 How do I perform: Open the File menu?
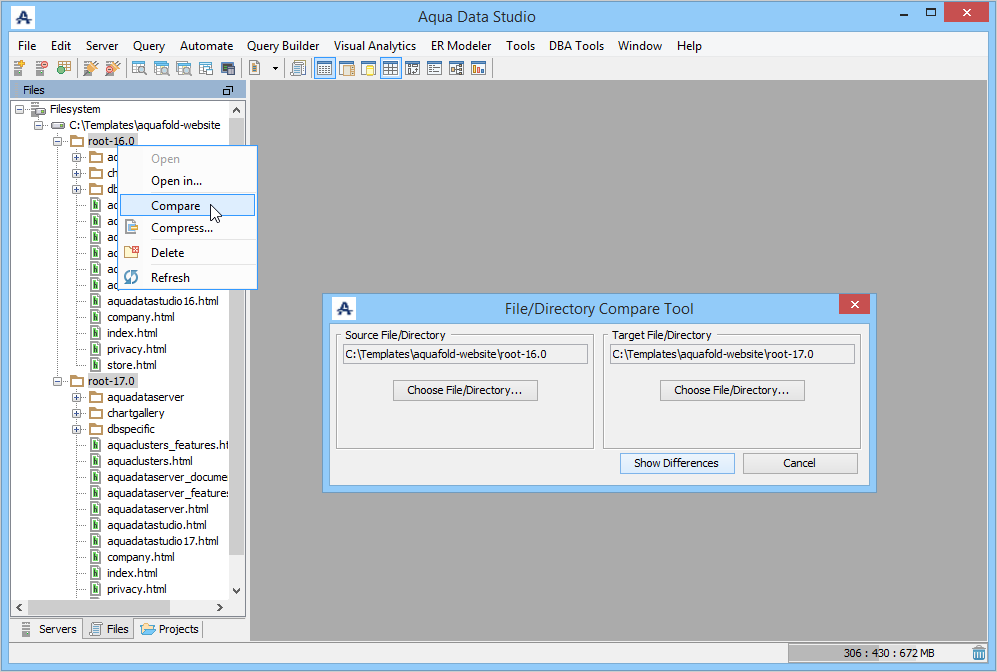(x=27, y=46)
